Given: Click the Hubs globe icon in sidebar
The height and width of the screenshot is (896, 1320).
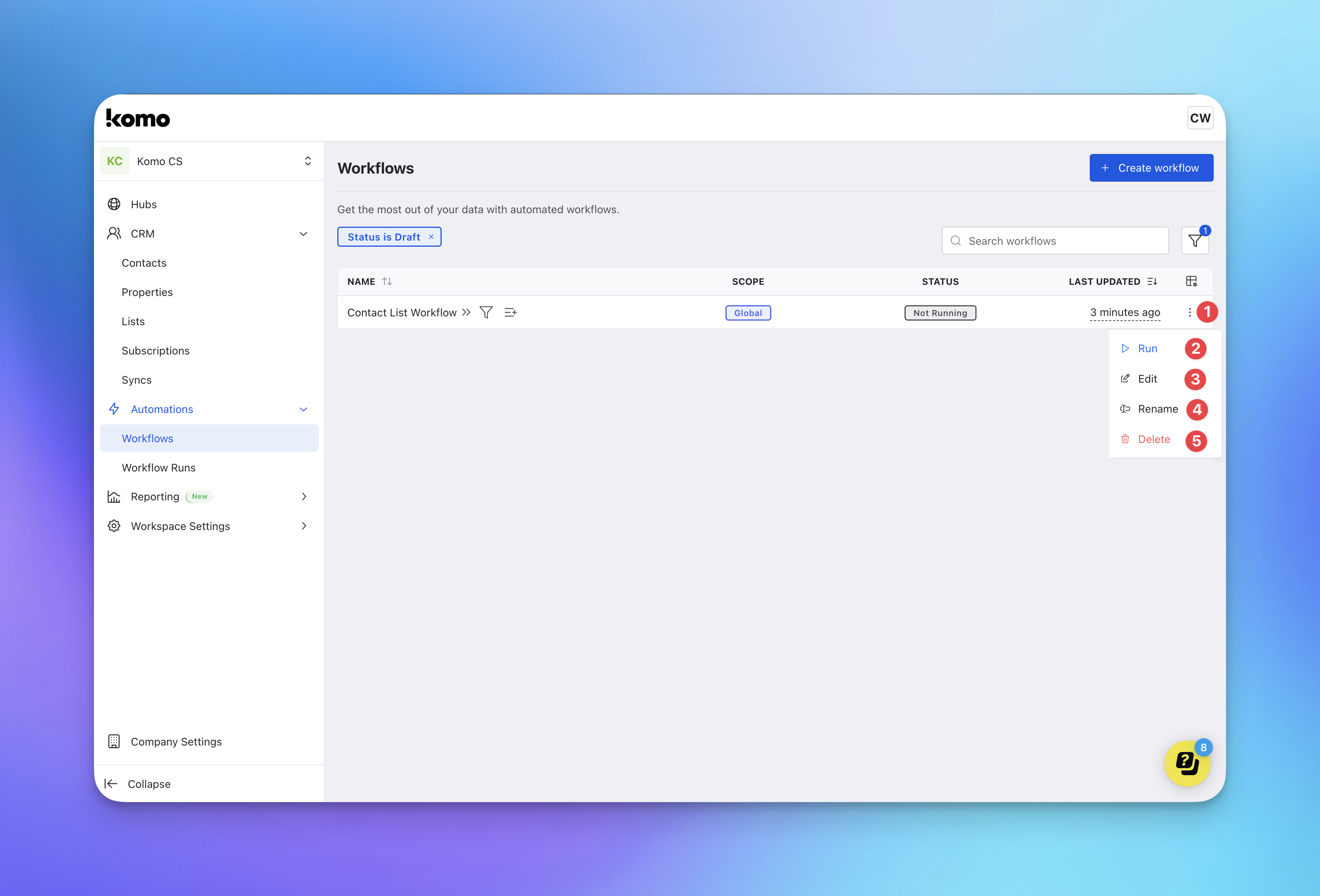Looking at the screenshot, I should point(114,204).
